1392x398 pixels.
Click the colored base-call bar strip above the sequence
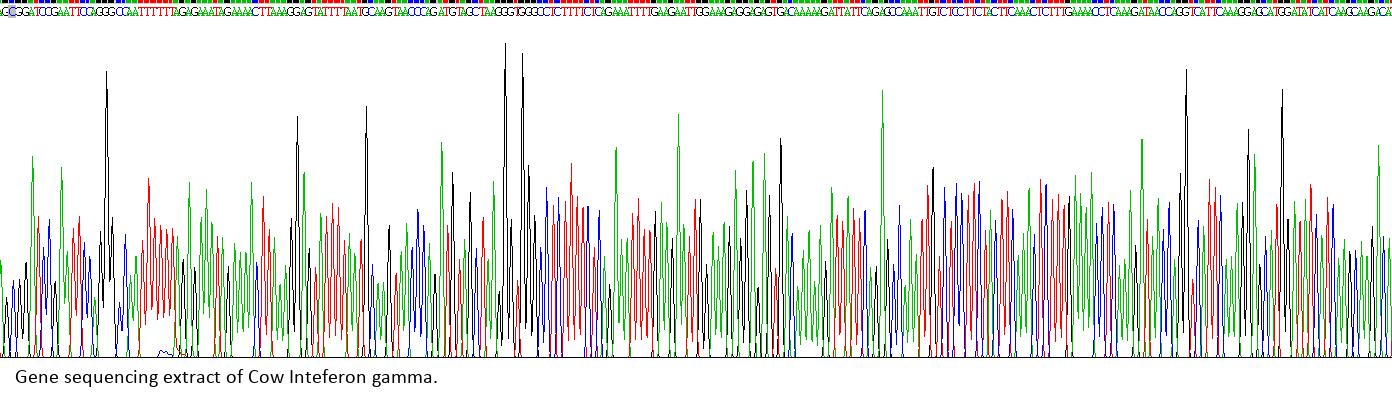[x=696, y=2]
